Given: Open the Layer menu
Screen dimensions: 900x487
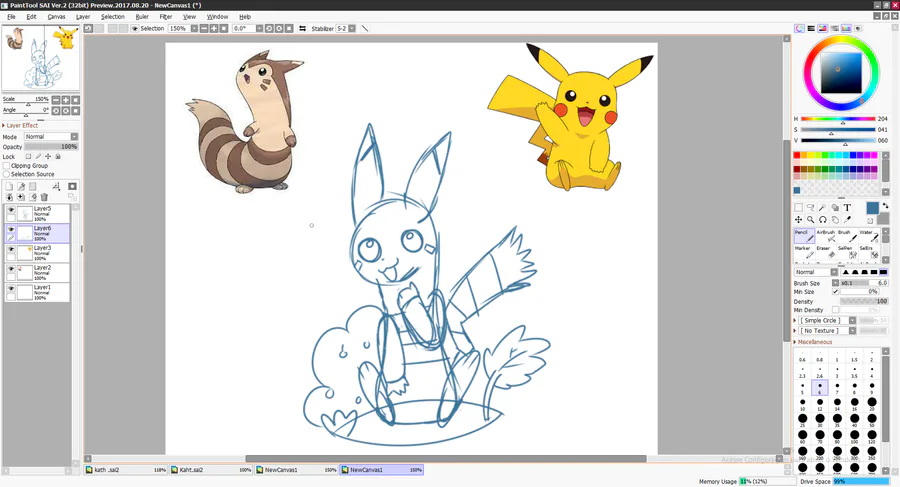Looking at the screenshot, I should [x=83, y=17].
